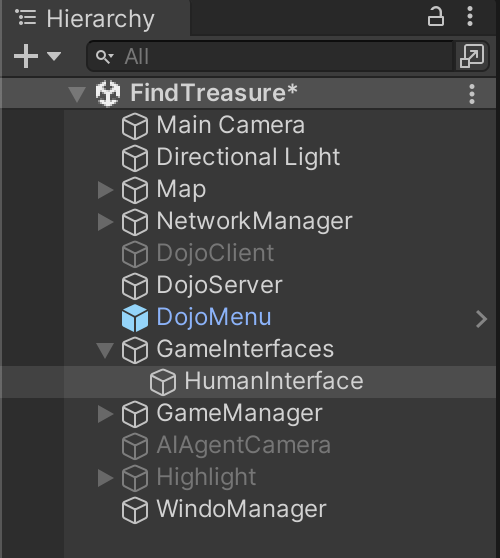Open FindTreasure scene options menu
Viewport: 500px width, 558px height.
(x=472, y=94)
